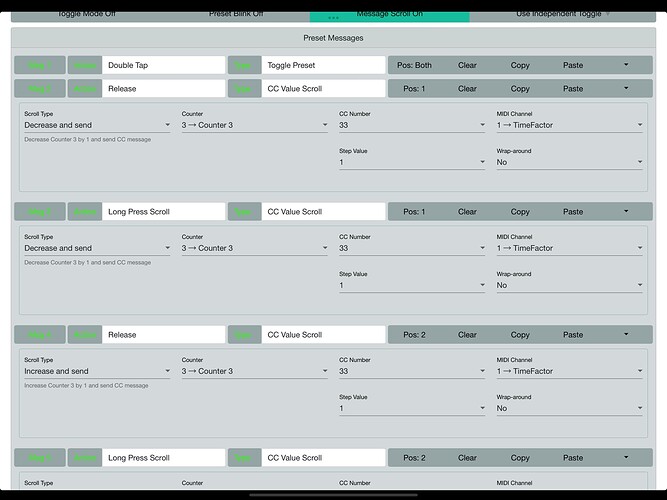Clear the Msg 4 Release message
Image resolution: width=667 pixels, height=500 pixels.
[467, 334]
